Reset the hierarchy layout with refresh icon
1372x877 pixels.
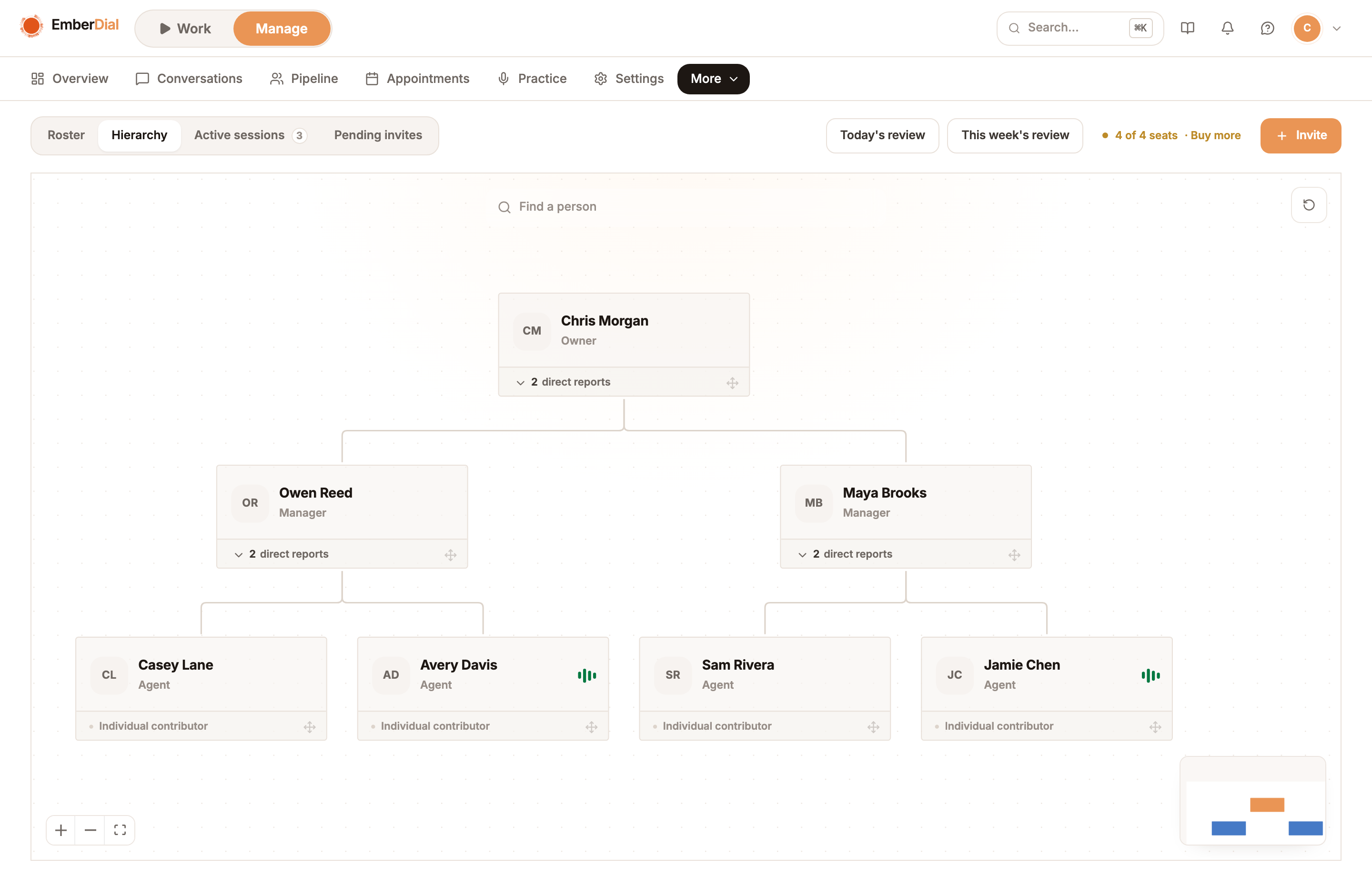(1309, 204)
